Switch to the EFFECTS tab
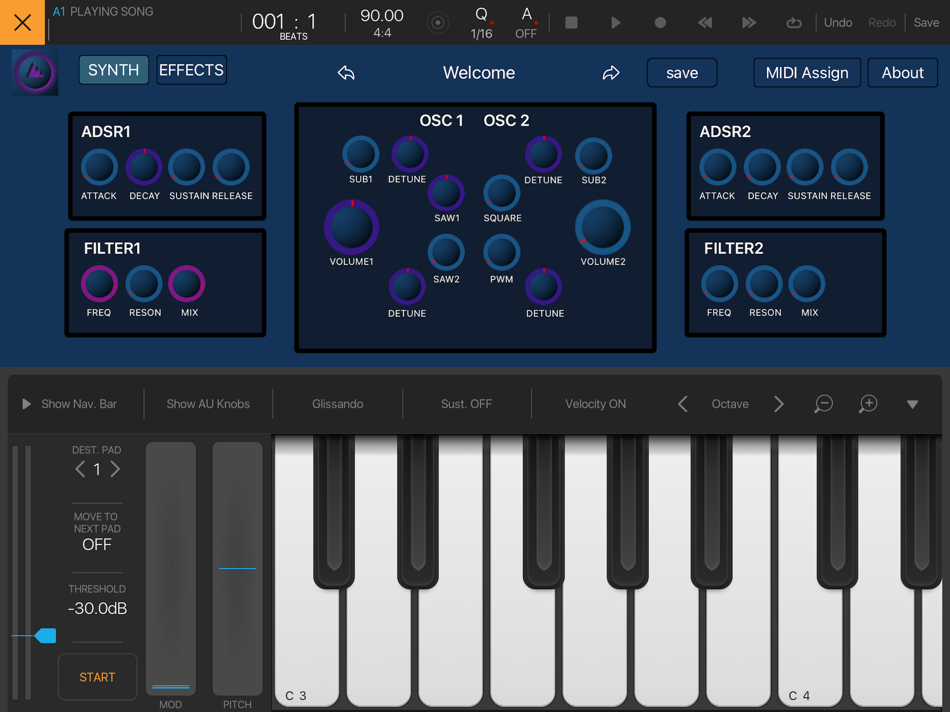The height and width of the screenshot is (712, 950). (191, 70)
